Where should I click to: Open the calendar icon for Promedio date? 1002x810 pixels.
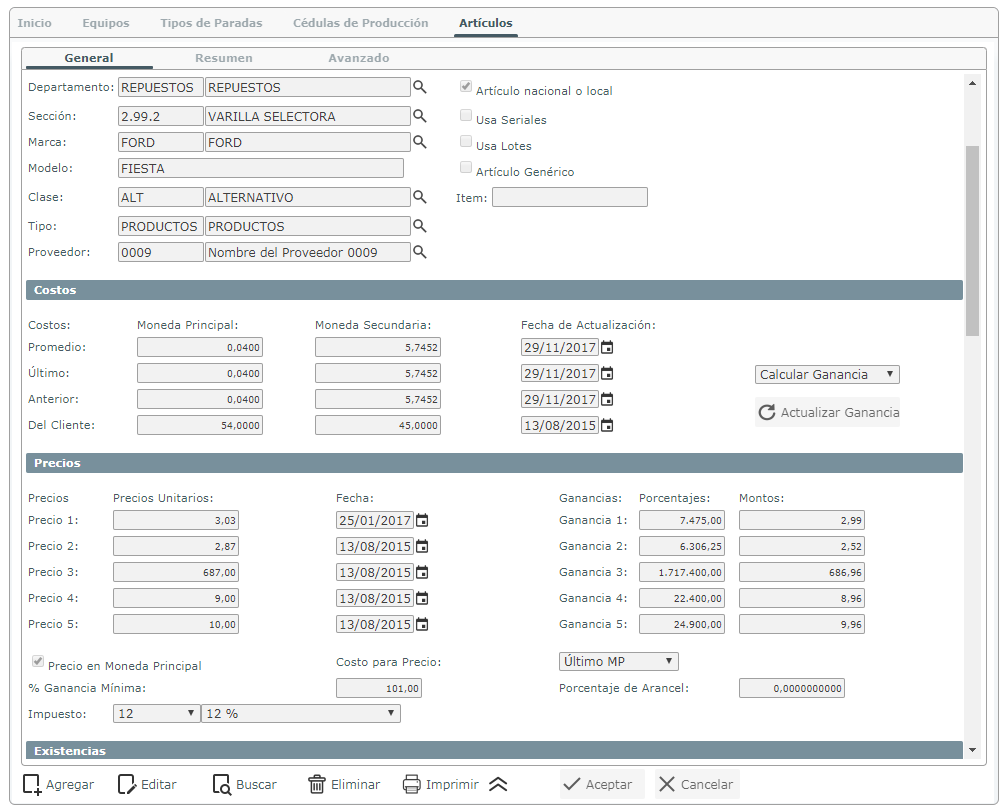pos(607,348)
